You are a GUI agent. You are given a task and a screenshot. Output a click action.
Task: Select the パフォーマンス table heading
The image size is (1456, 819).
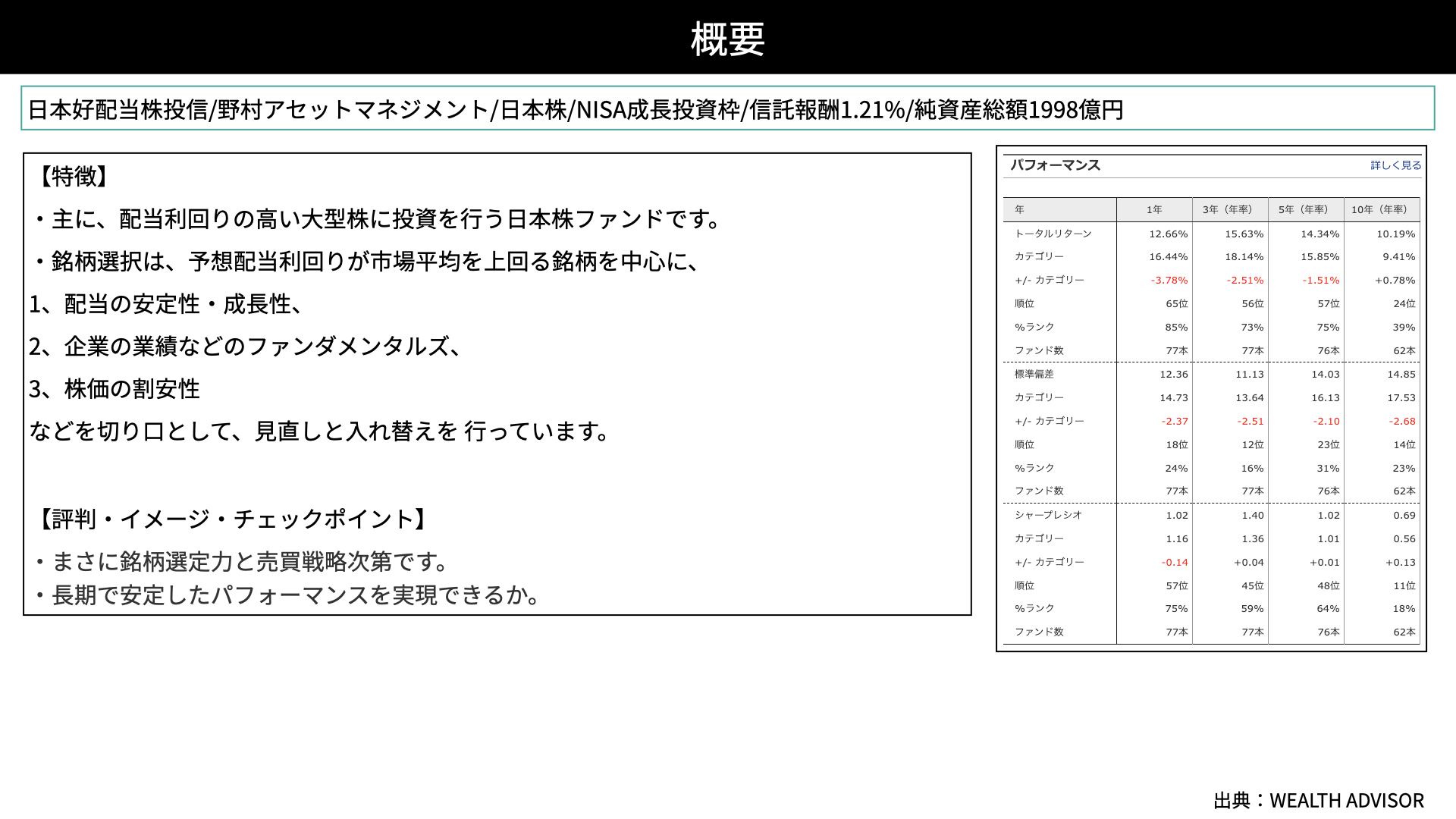[1055, 165]
